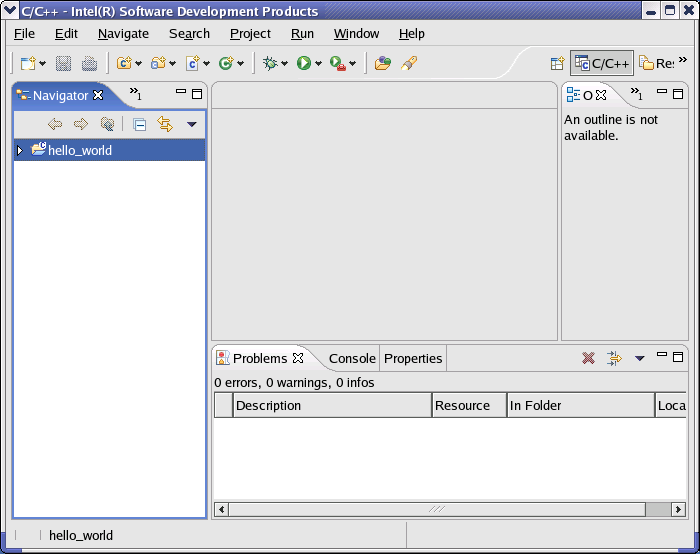Image resolution: width=700 pixels, height=554 pixels.
Task: Open the Help menu
Action: tap(412, 33)
